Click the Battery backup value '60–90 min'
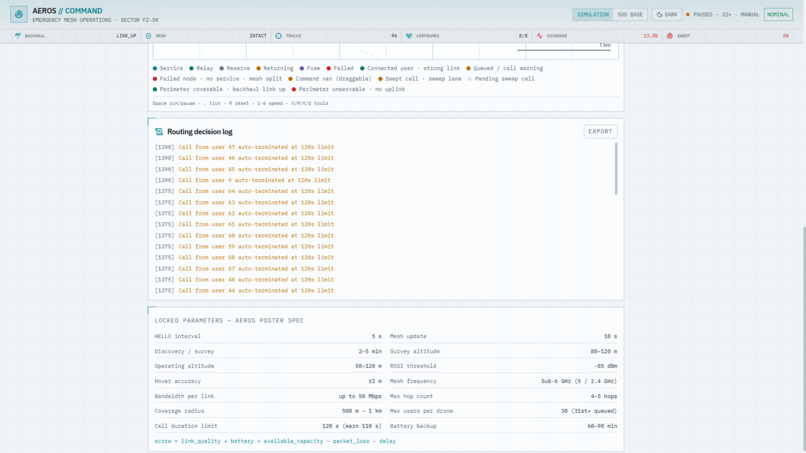 (602, 426)
